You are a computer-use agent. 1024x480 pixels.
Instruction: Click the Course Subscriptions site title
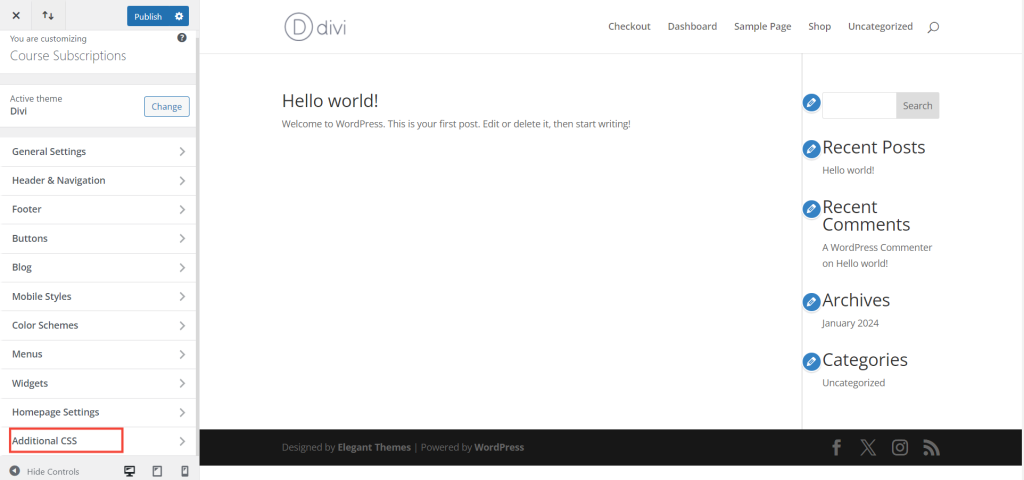[68, 56]
